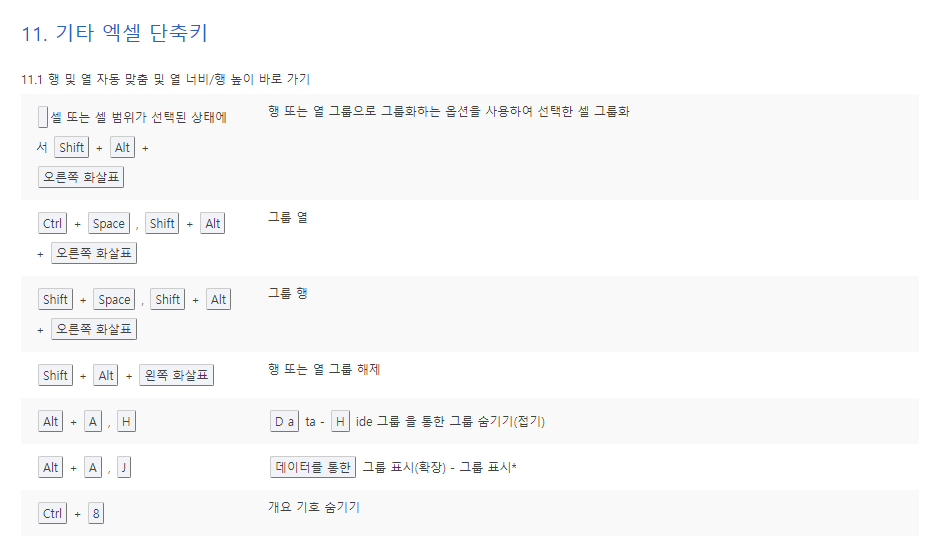928x547 pixels.
Task: Click the 왼쪽 화살표 key label
Action: [x=176, y=375]
